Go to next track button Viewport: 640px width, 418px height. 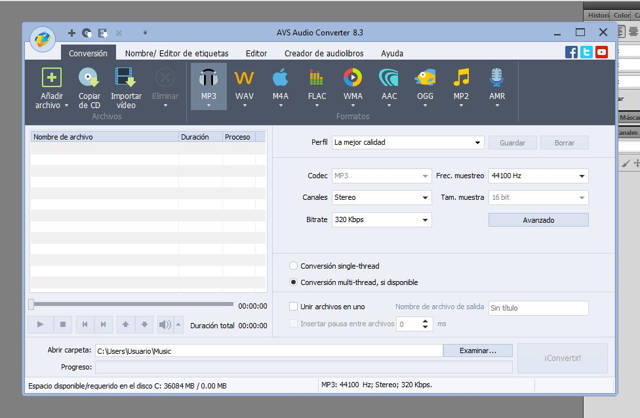point(103,324)
